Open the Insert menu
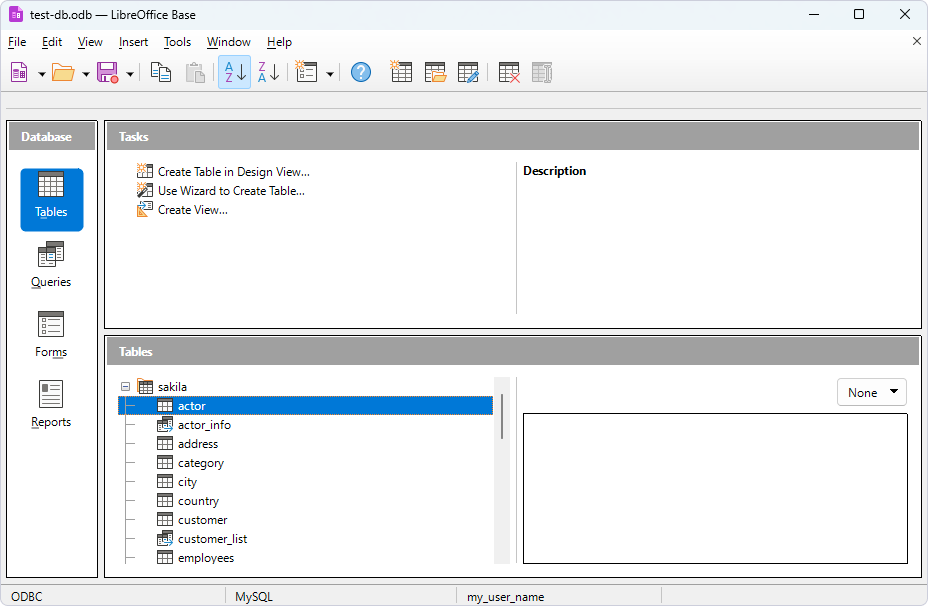This screenshot has height=606, width=928. [x=133, y=42]
